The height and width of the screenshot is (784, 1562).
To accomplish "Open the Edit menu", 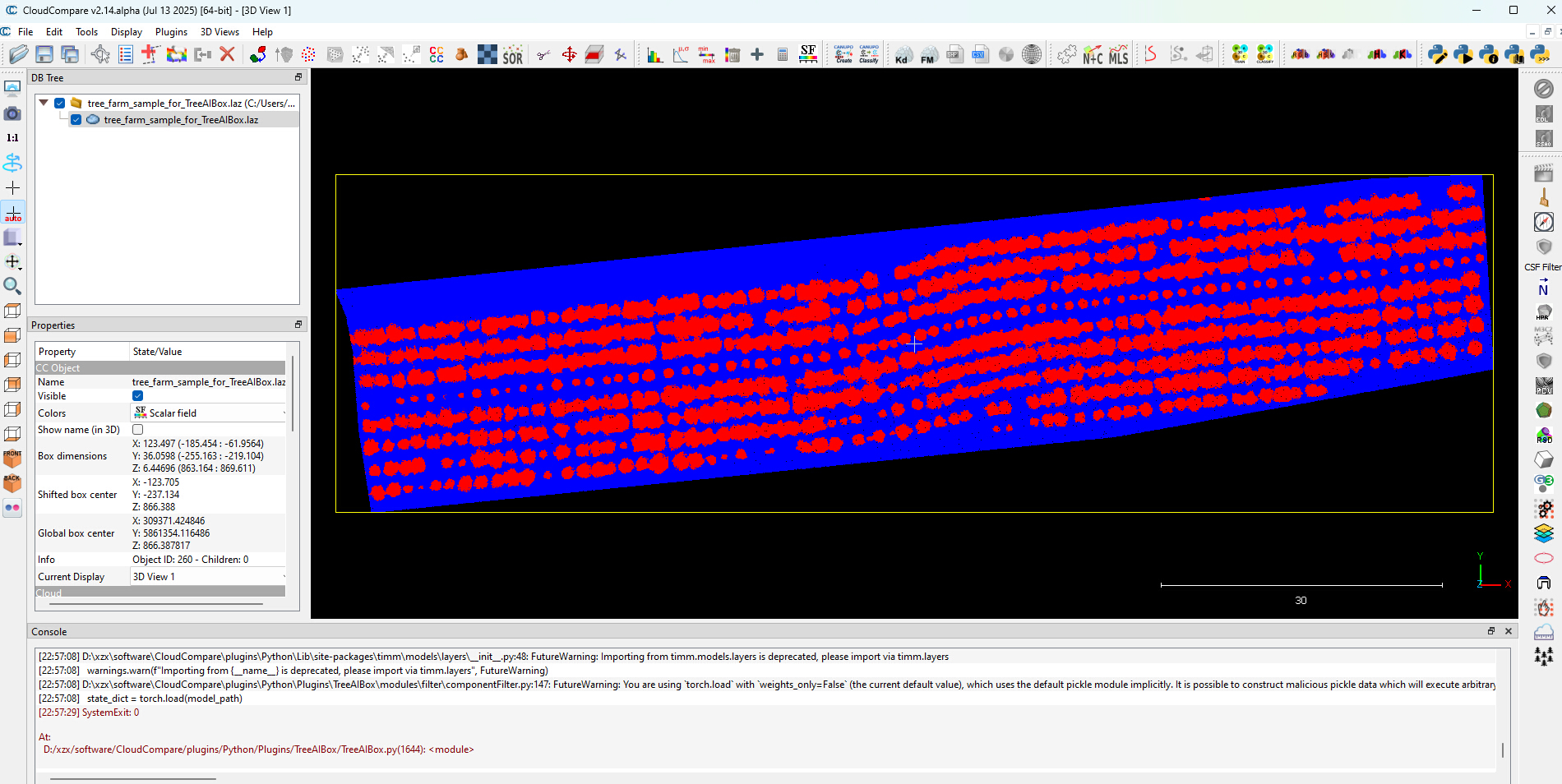I will click(54, 32).
